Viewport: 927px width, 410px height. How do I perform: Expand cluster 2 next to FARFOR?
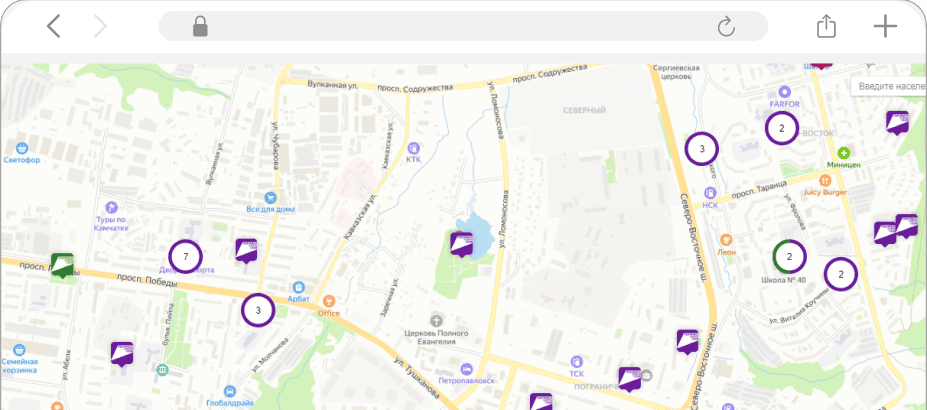[x=781, y=128]
